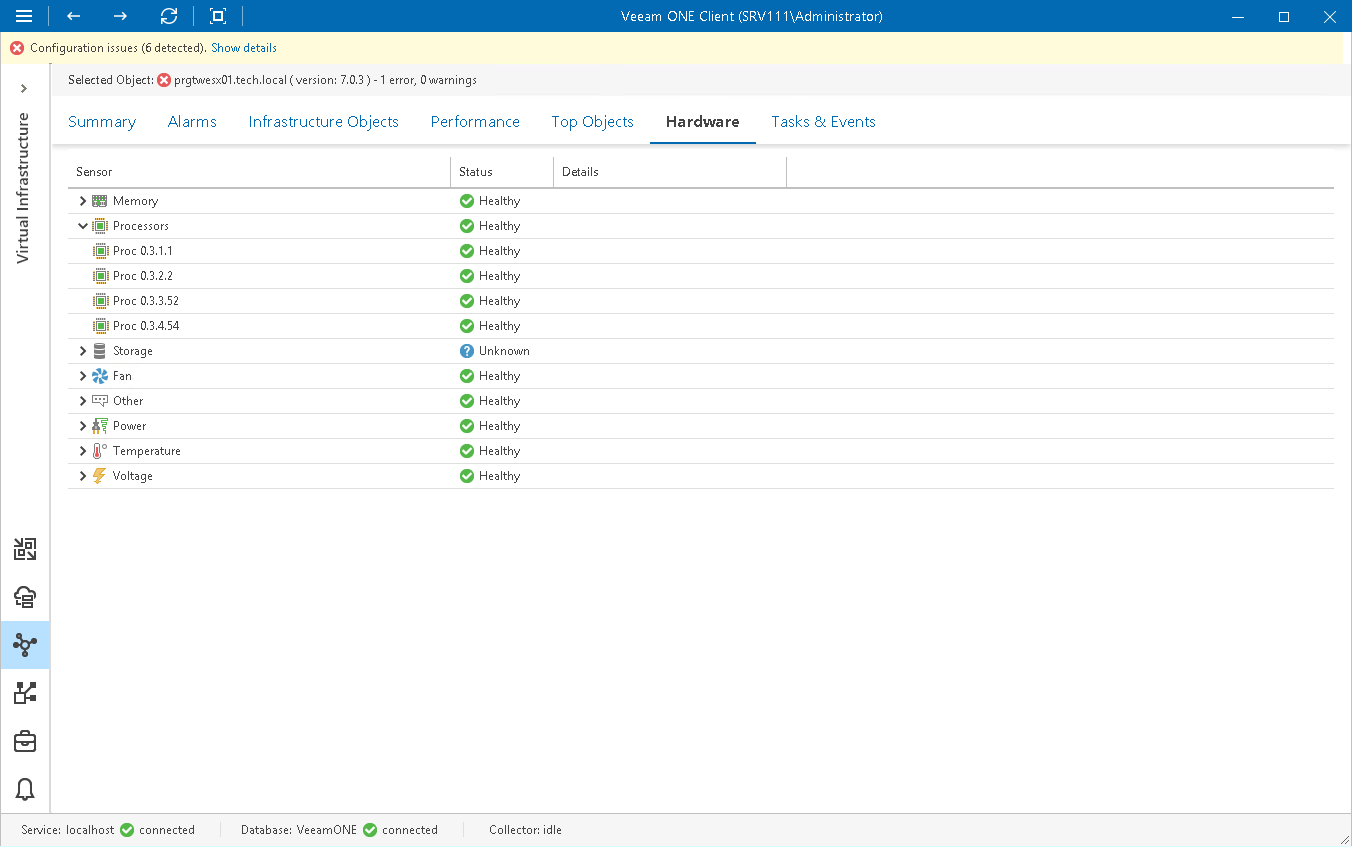
Task: Click Show details link for configuration issues
Action: point(244,48)
